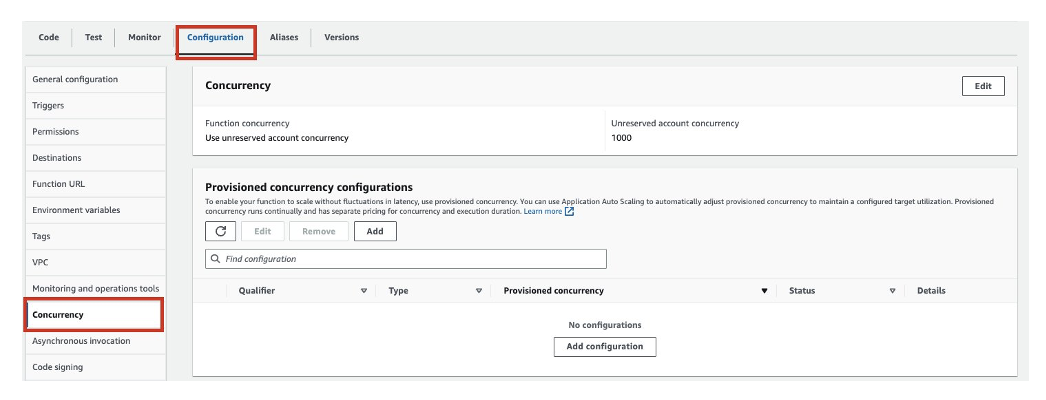The height and width of the screenshot is (400, 1046).
Task: Click the Add button above search
Action: pyautogui.click(x=375, y=231)
